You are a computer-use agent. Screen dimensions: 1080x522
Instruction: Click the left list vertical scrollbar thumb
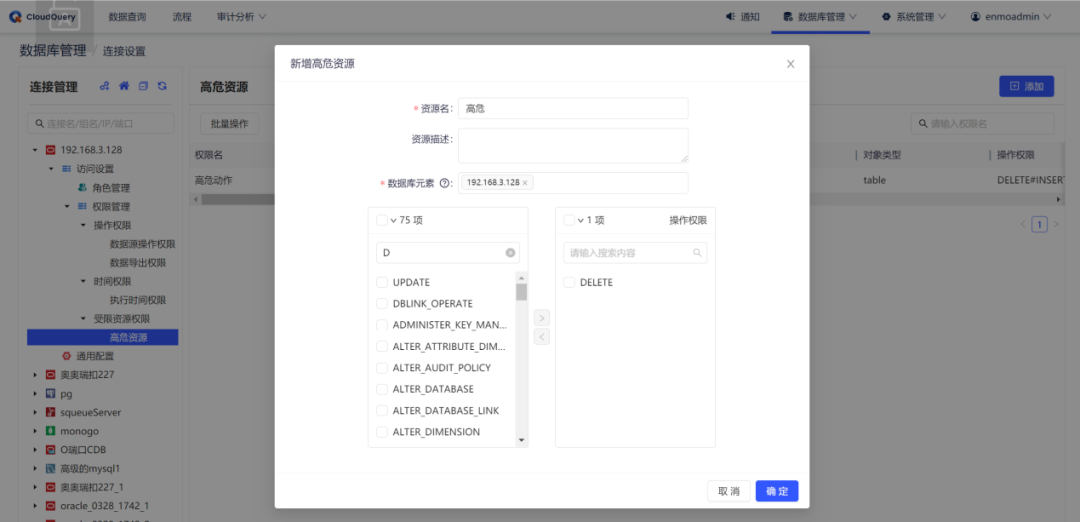[521, 292]
